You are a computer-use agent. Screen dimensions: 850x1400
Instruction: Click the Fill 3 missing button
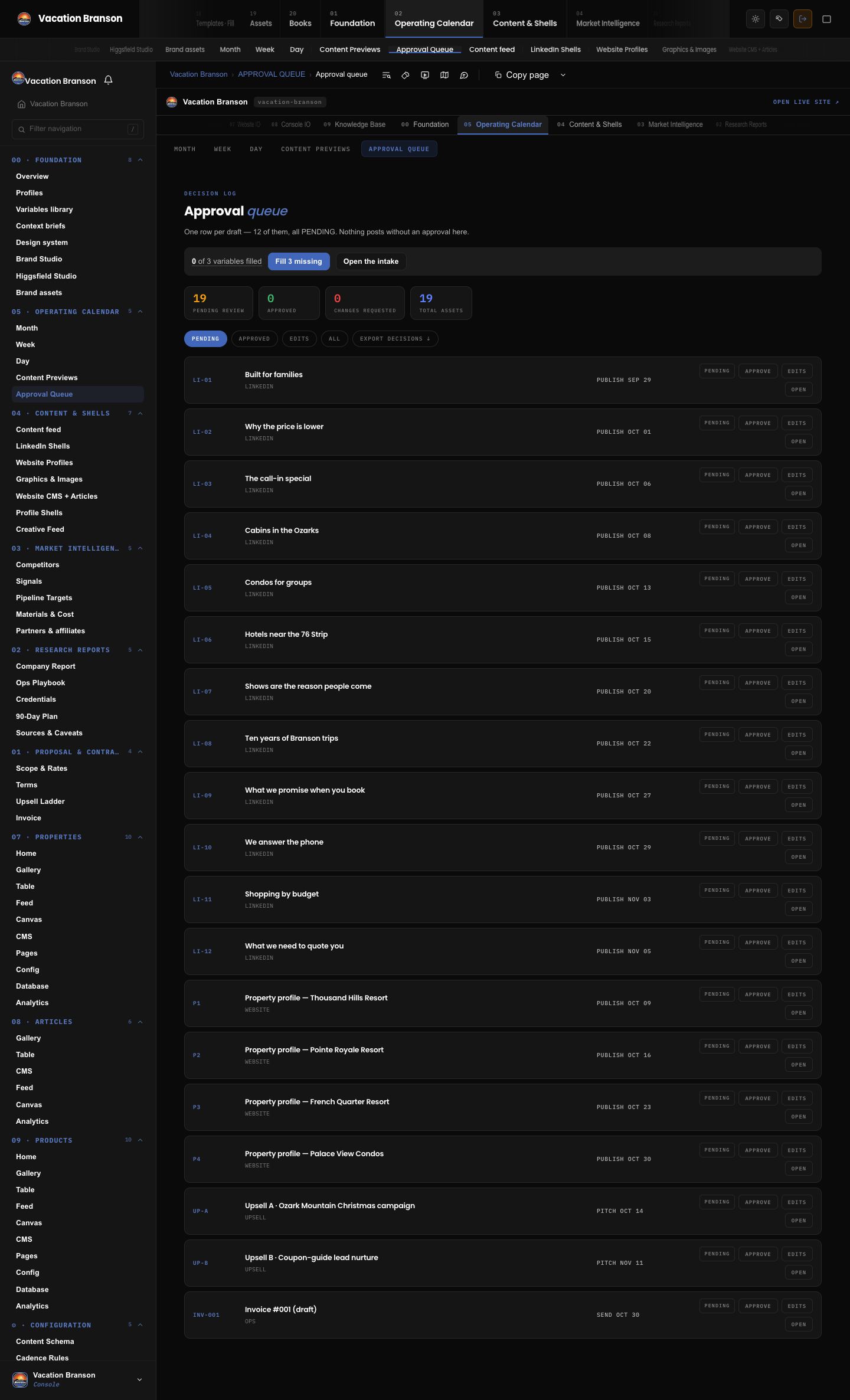[299, 261]
